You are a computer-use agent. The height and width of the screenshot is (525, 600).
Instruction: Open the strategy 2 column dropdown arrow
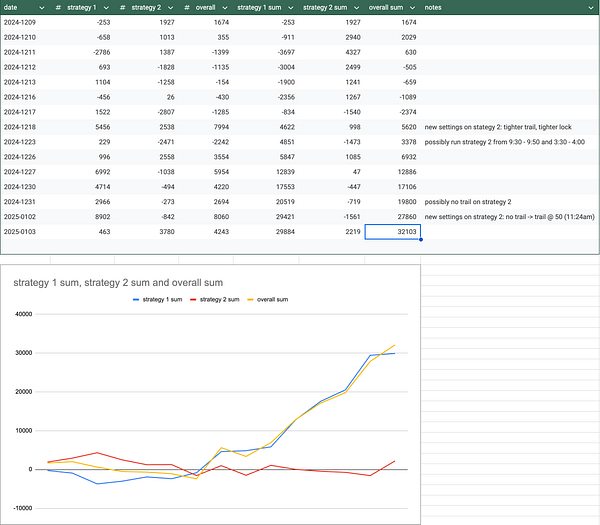[170, 8]
